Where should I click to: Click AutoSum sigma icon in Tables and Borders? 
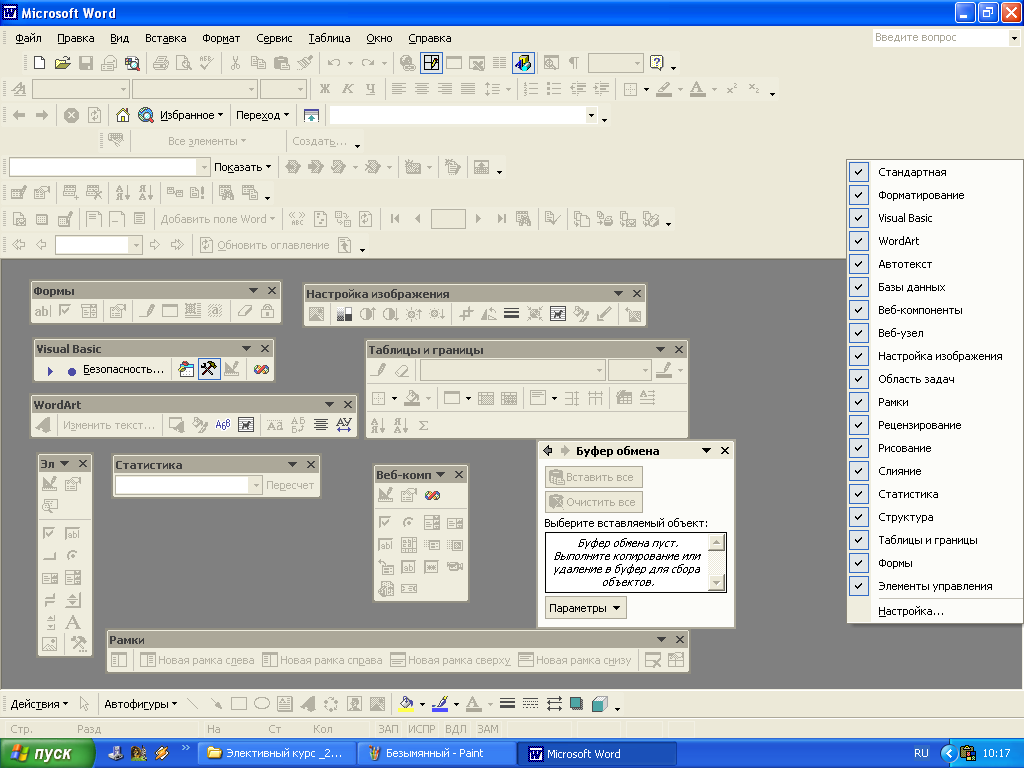point(423,426)
